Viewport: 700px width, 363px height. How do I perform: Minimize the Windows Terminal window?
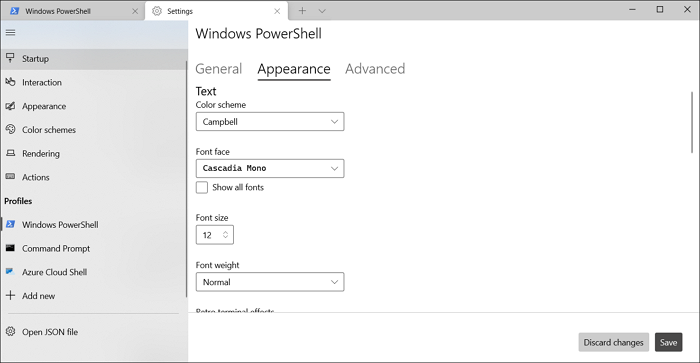(x=632, y=9)
